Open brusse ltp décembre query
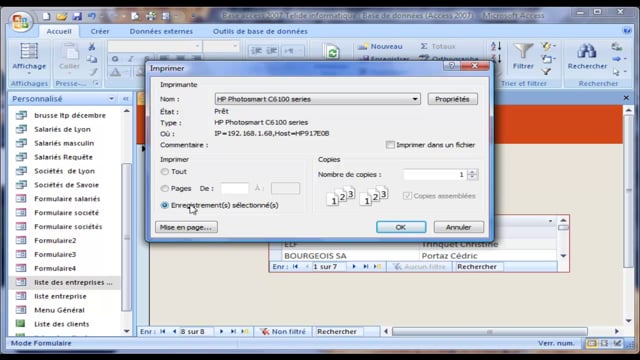Image resolution: width=640 pixels, height=360 pixels. (x=70, y=116)
